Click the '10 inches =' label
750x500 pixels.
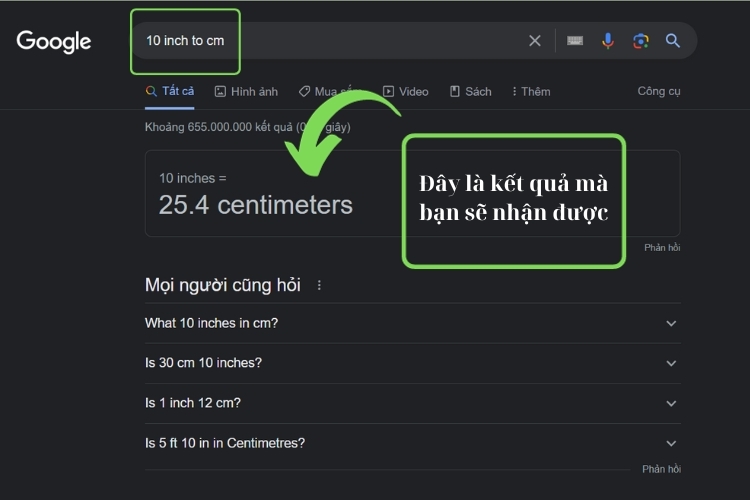coord(193,178)
